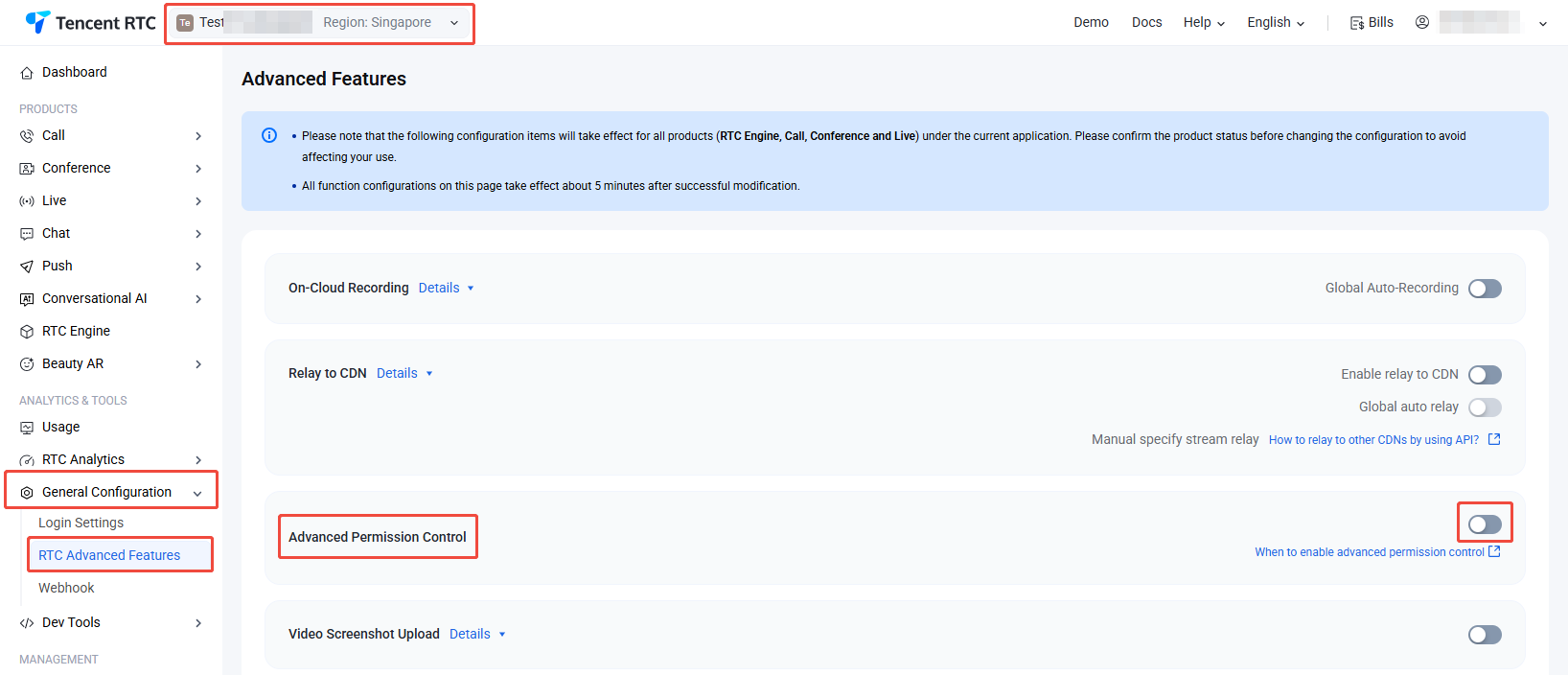The image size is (1568, 675).
Task: Click the info icon in notice banner
Action: (x=269, y=135)
